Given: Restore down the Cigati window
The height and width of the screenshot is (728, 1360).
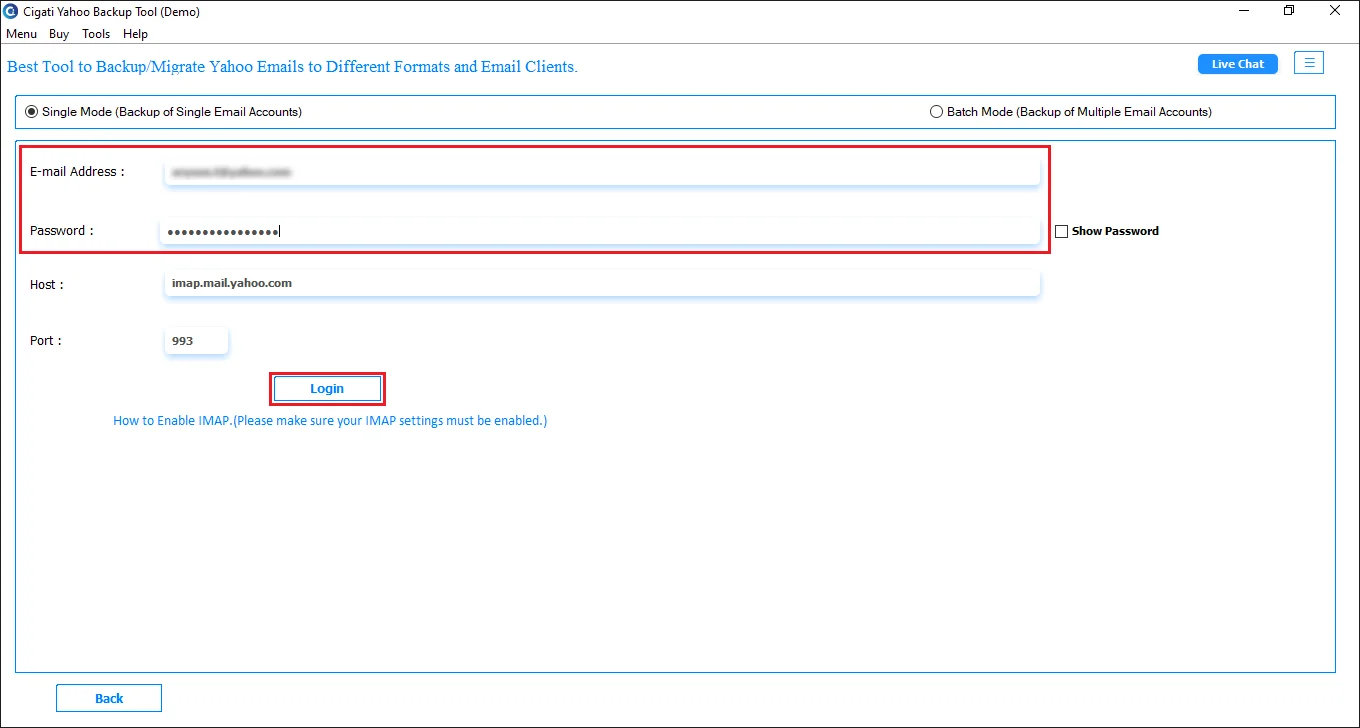Looking at the screenshot, I should (x=1289, y=11).
